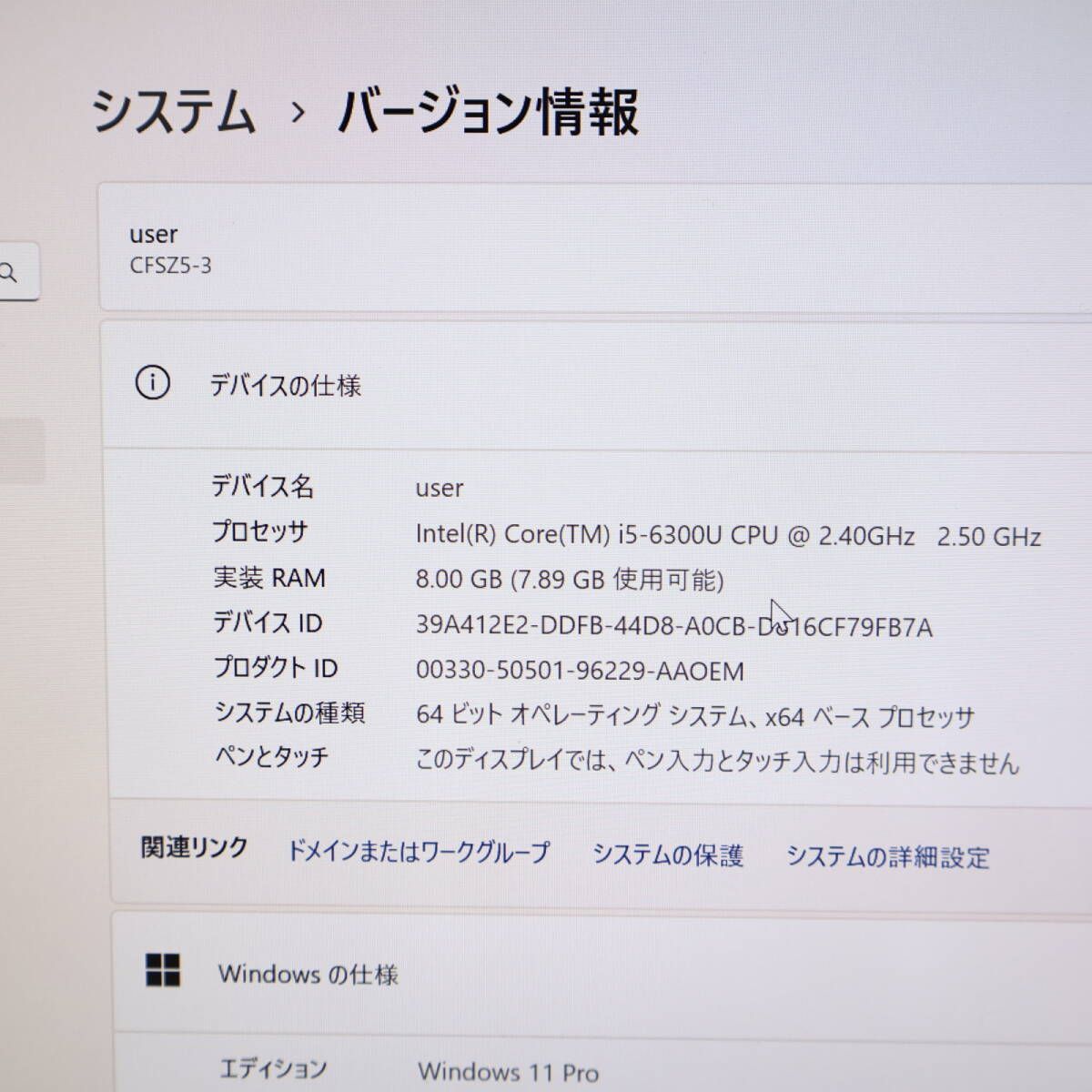Open システムの詳細設定 link
The height and width of the screenshot is (1092, 1092).
(x=888, y=856)
